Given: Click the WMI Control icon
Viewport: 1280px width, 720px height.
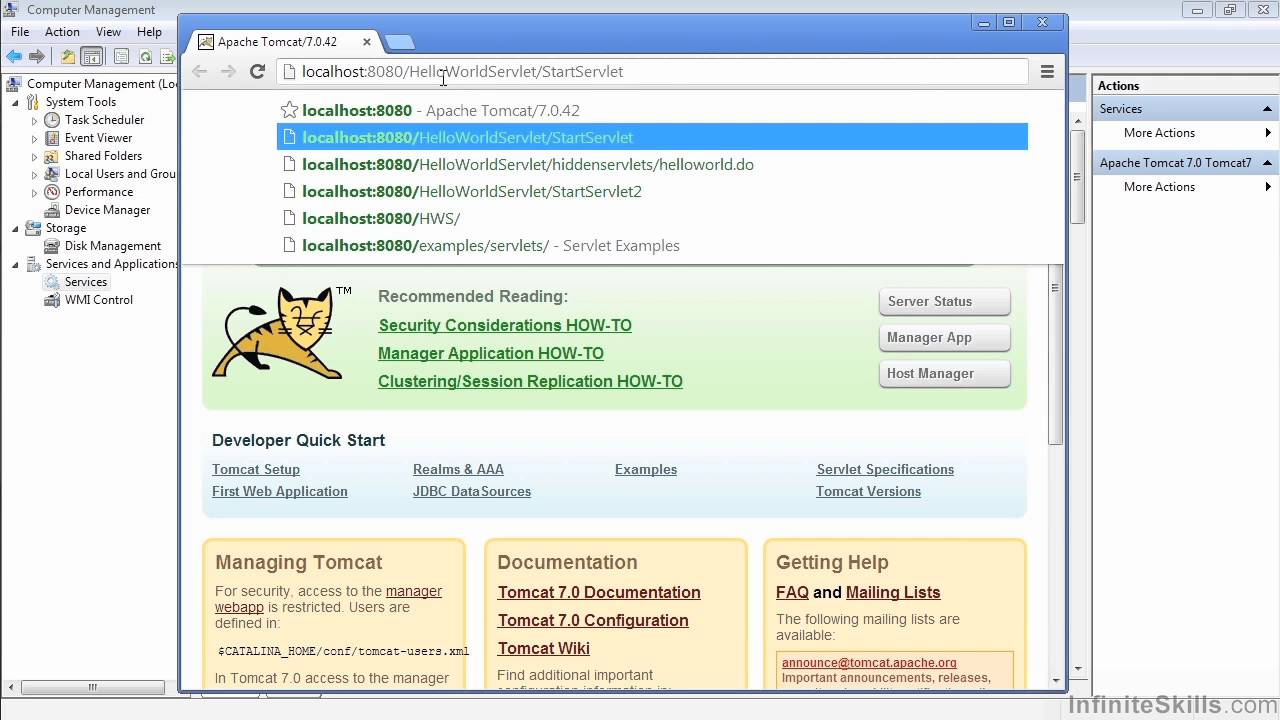Looking at the screenshot, I should (52, 300).
